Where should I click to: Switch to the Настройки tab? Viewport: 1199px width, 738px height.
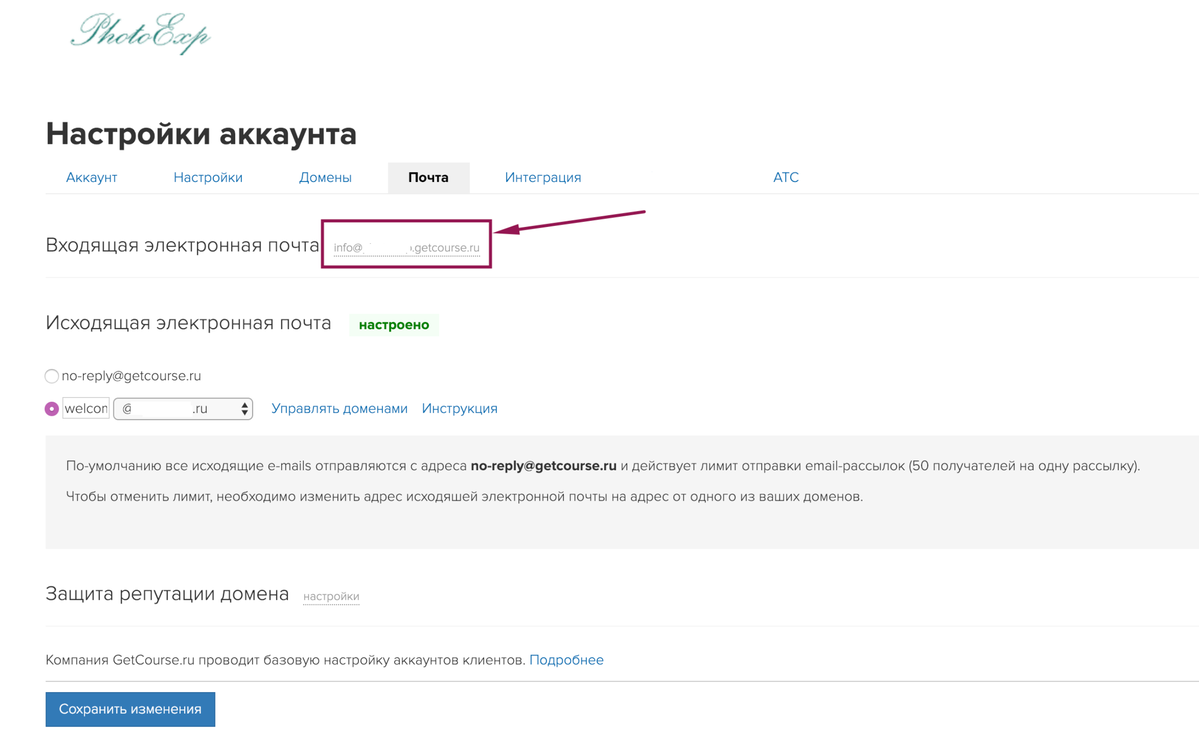click(208, 177)
